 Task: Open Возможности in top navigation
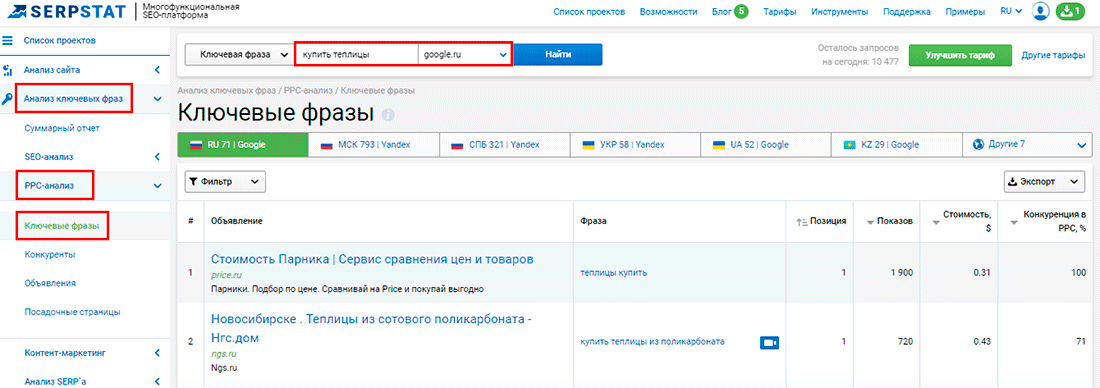point(669,11)
